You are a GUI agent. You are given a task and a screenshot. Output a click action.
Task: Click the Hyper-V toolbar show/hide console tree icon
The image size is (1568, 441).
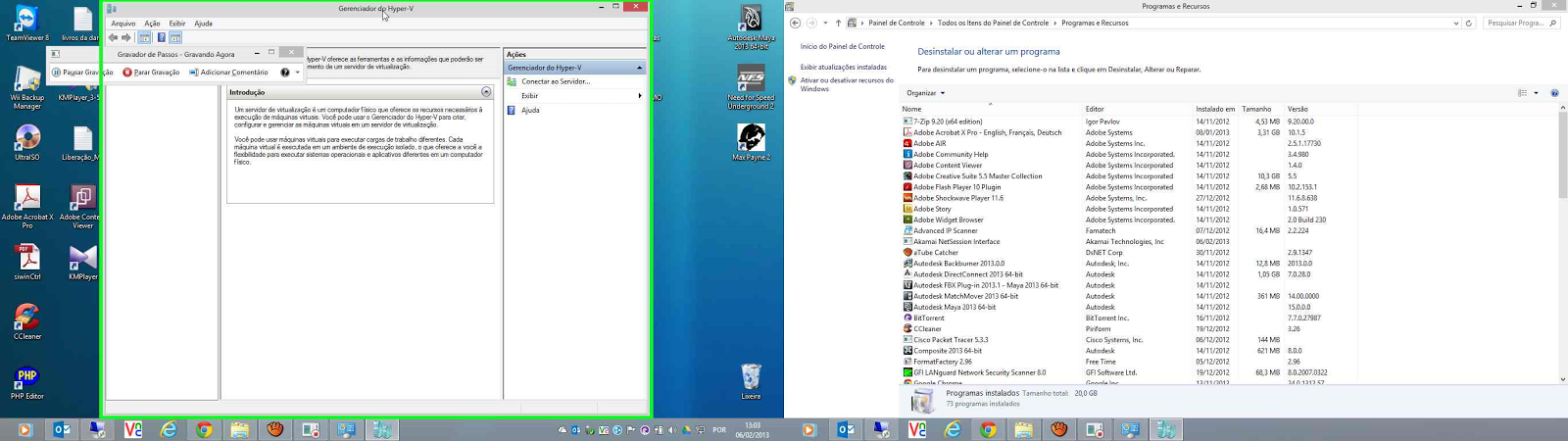tap(144, 37)
